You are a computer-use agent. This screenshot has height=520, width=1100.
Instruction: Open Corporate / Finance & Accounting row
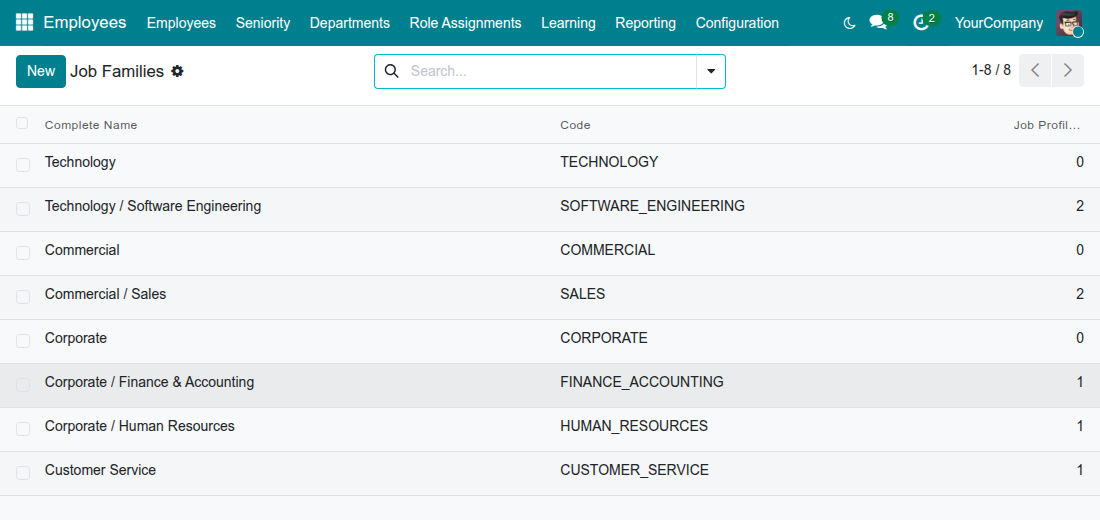[x=550, y=385]
